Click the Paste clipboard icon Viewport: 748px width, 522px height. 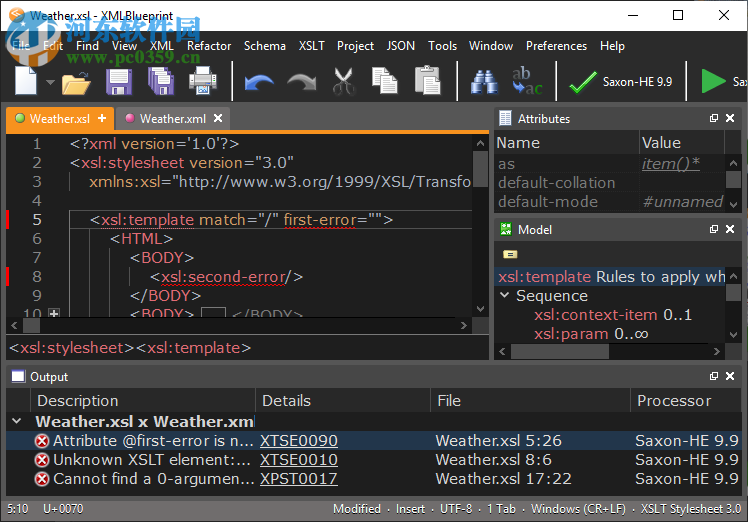[427, 83]
